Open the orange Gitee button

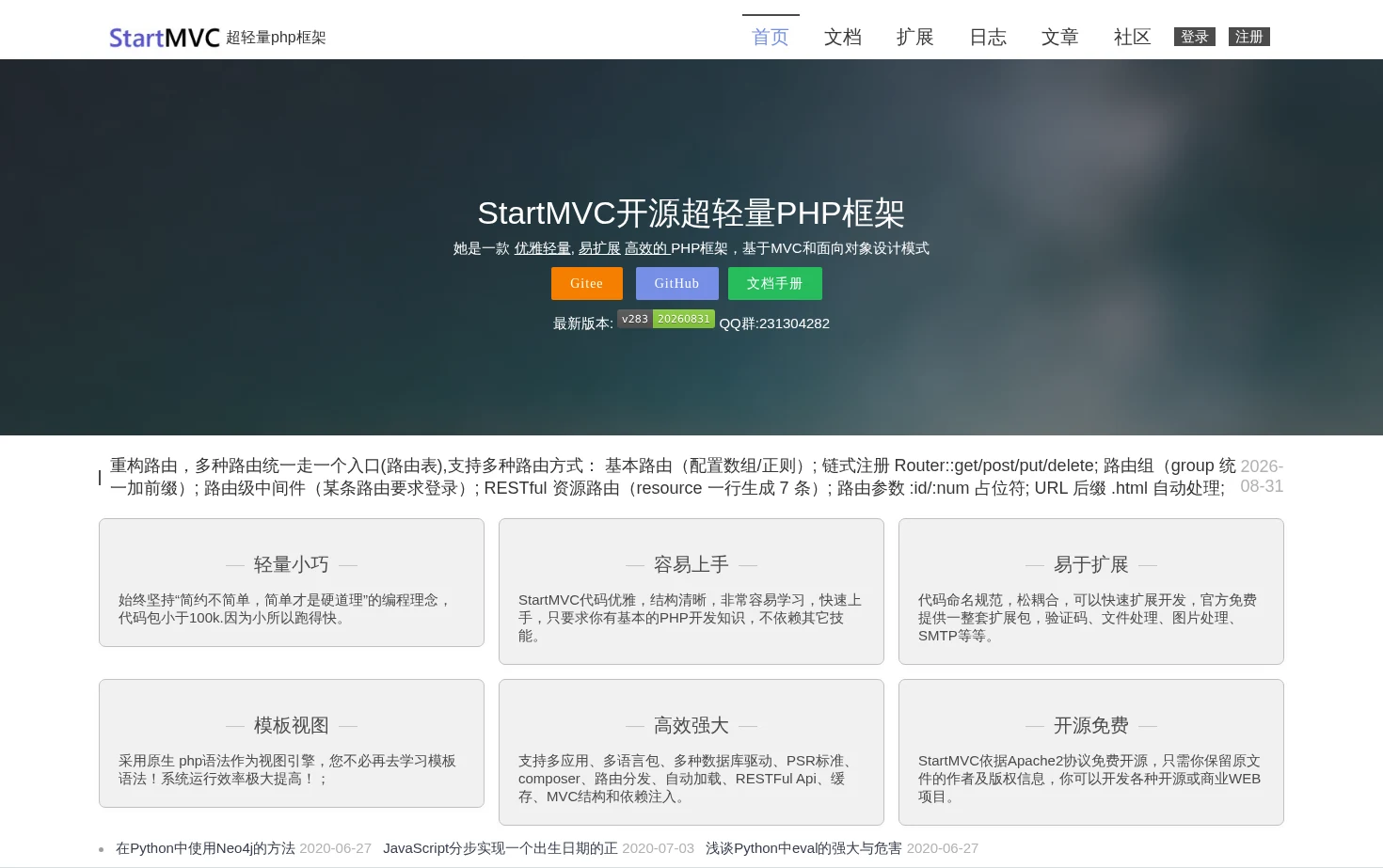point(587,283)
